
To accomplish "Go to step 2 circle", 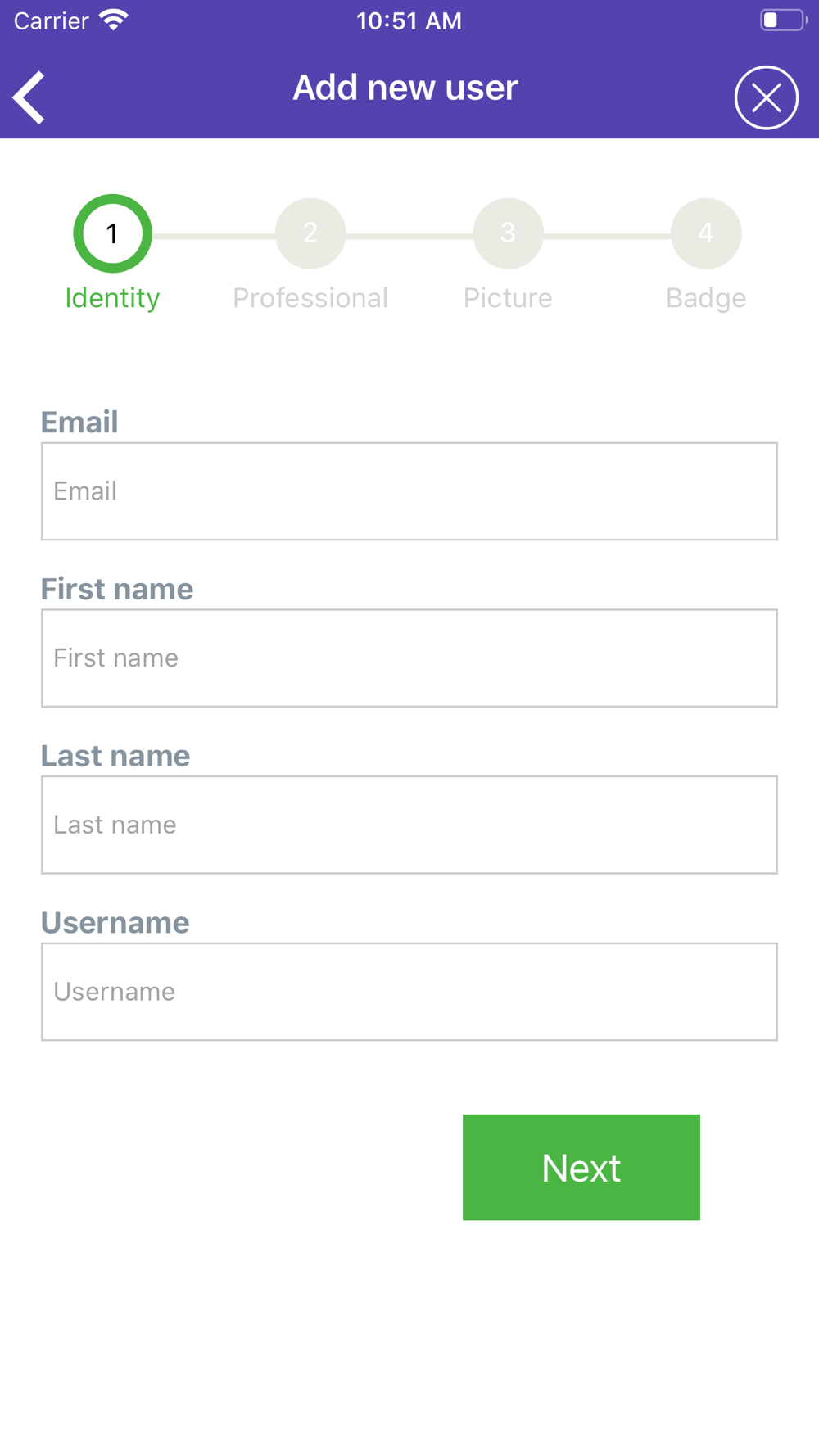I will point(310,234).
